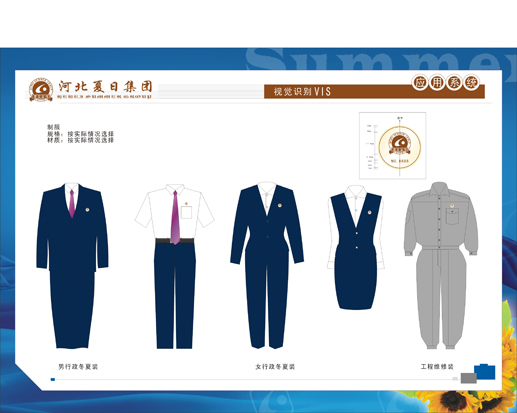517x413 pixels.
Task: Open the badge dimension diagram thumbnail
Action: tap(392, 146)
